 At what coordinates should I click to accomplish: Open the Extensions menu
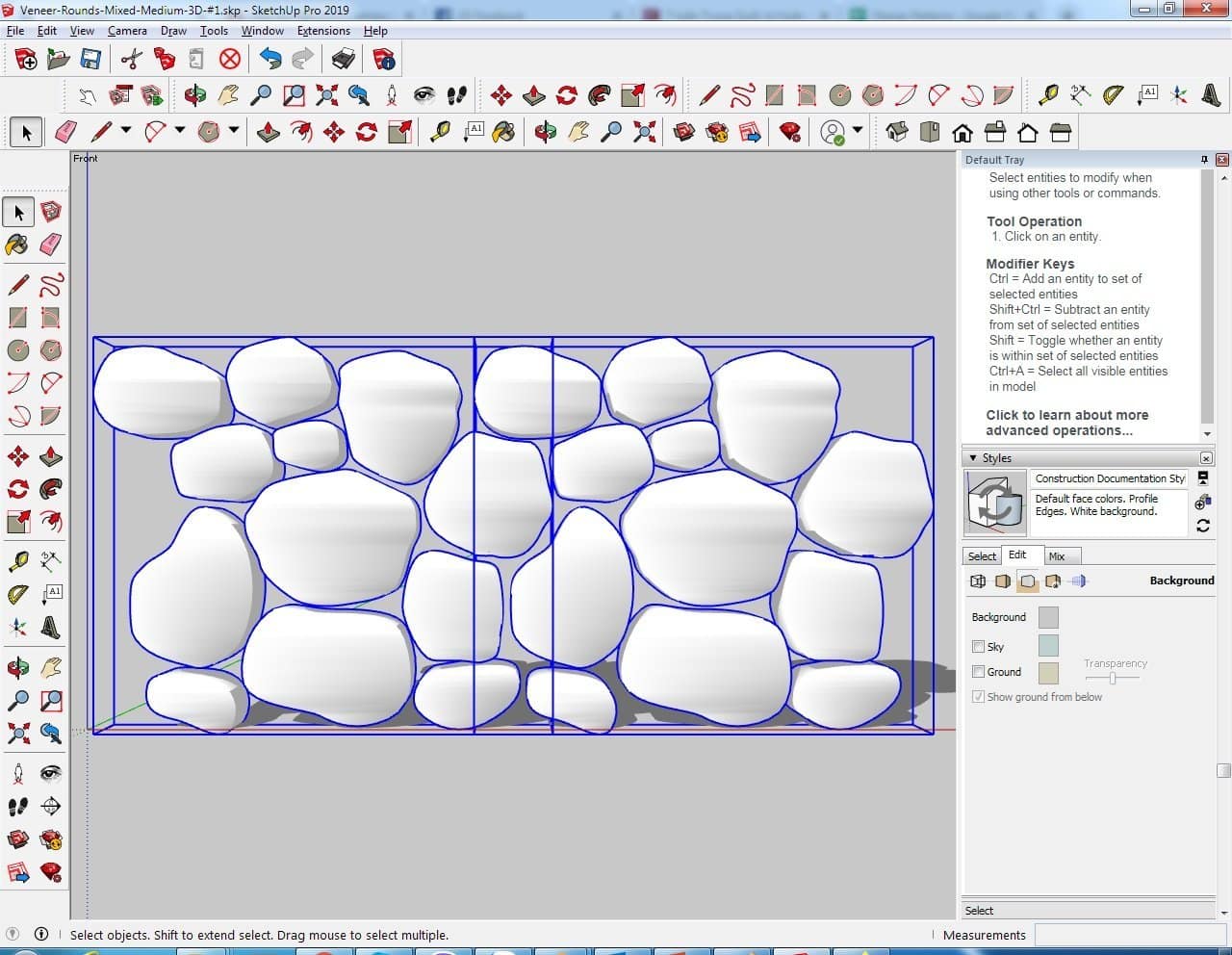click(x=322, y=31)
